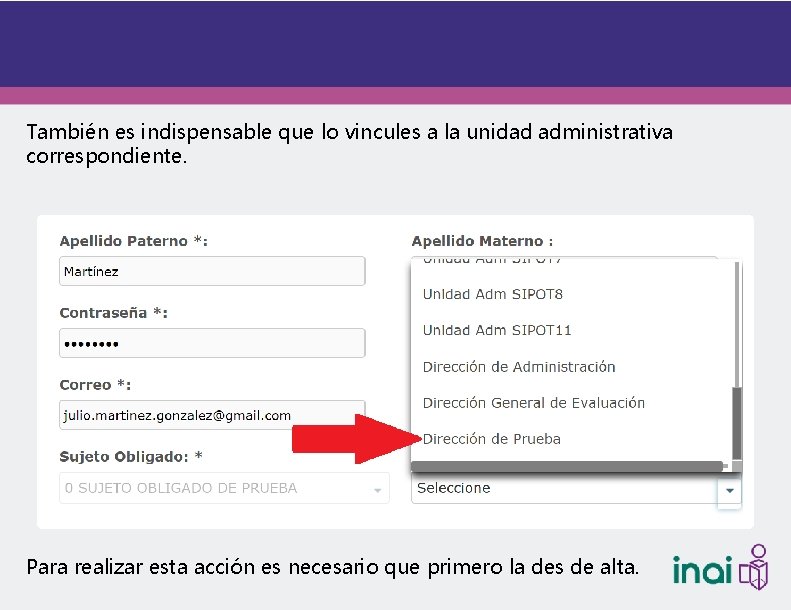This screenshot has width=791, height=610.
Task: Click the Seleccione combo box arrow
Action: pos(729,490)
